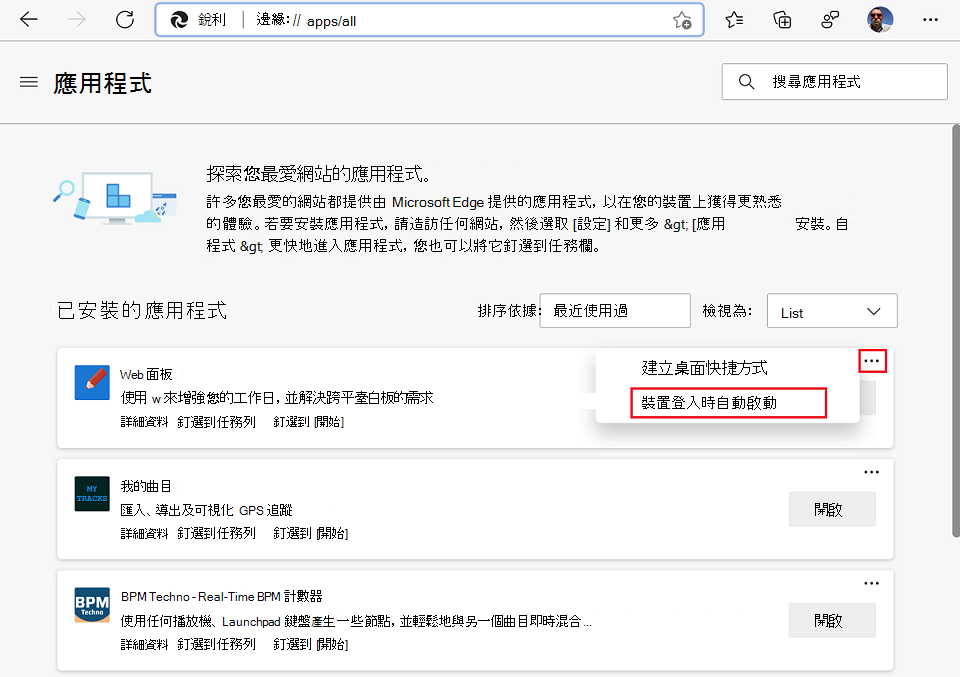The image size is (960, 677).
Task: Click the apps illustration beside the intro text
Action: click(x=115, y=198)
